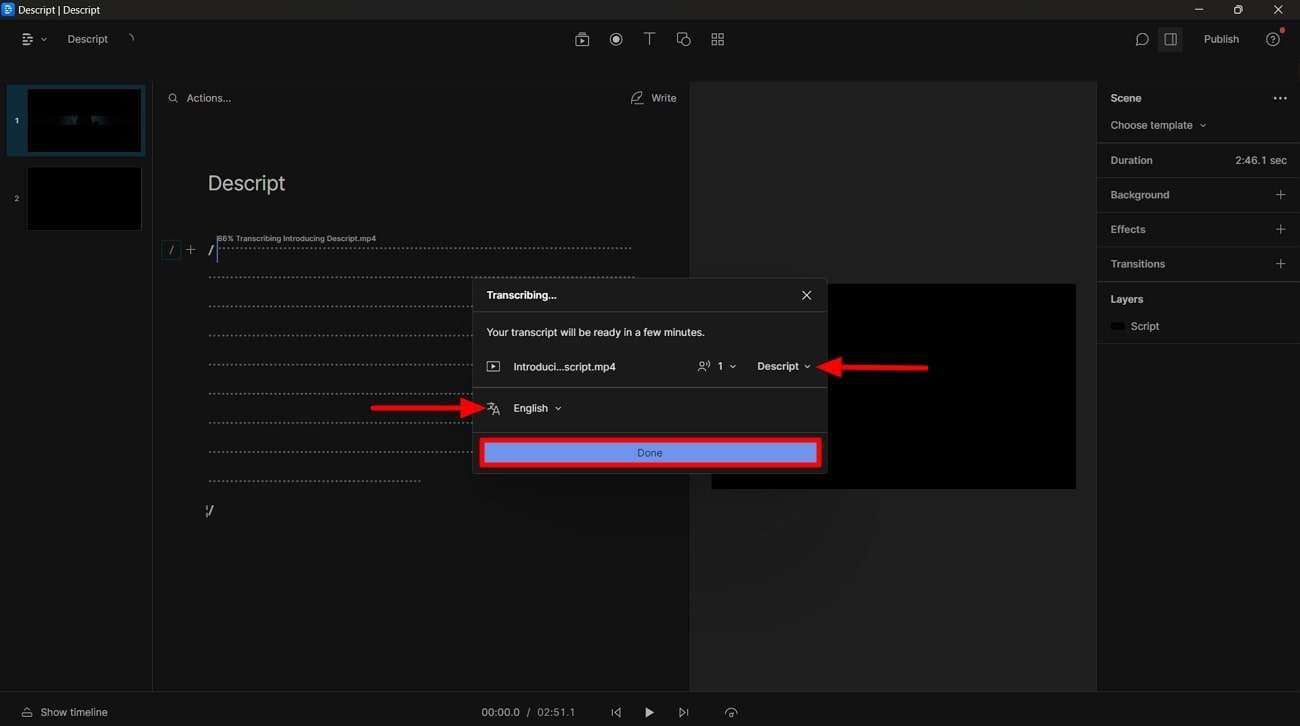1300x726 pixels.
Task: Open the Descript transcription service dropdown
Action: (x=784, y=367)
